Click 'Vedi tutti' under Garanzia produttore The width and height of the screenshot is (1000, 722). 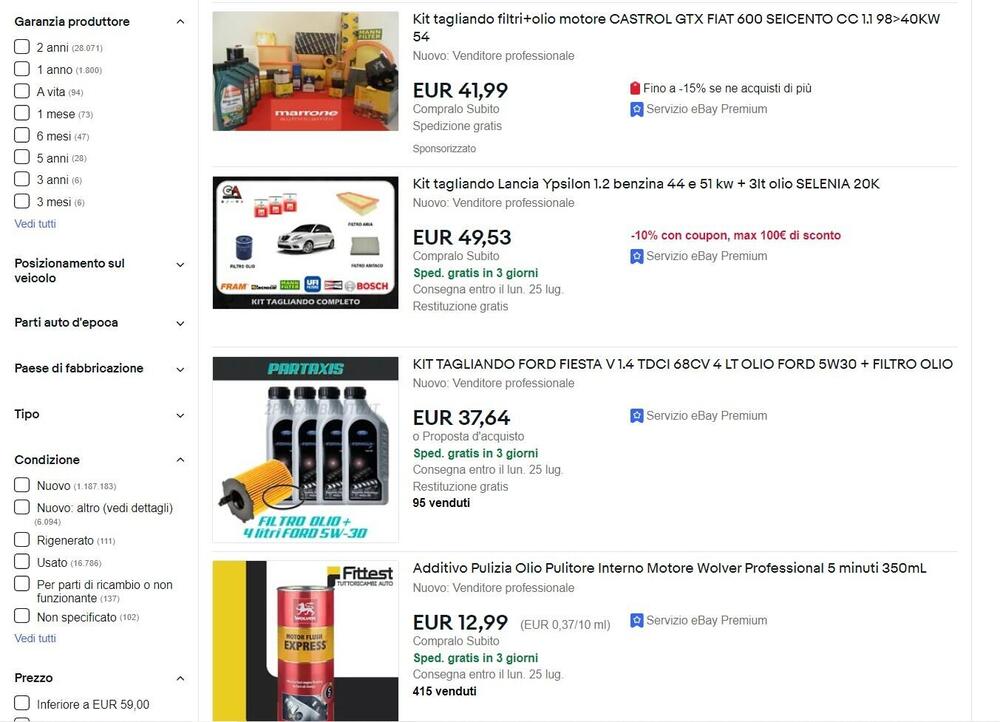(x=35, y=224)
